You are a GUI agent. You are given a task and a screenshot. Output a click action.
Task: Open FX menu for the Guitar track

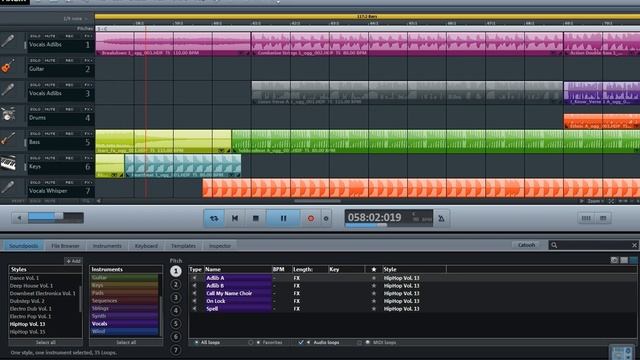click(x=88, y=60)
